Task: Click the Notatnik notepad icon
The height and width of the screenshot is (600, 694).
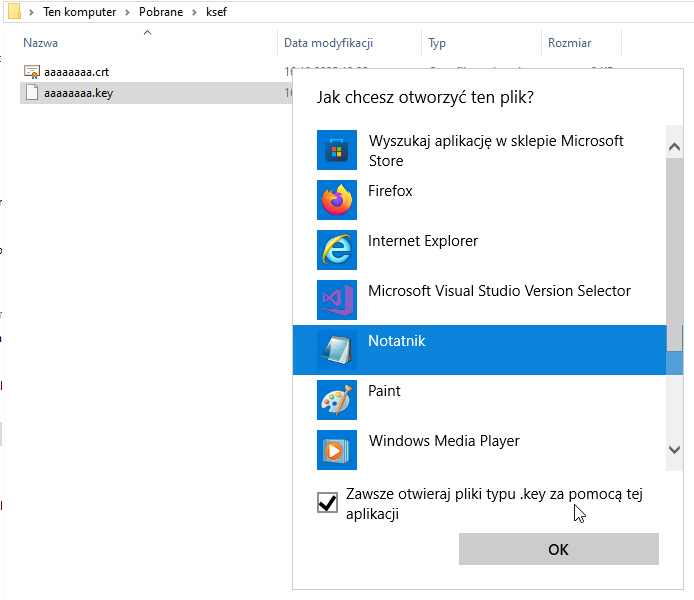Action: click(337, 350)
